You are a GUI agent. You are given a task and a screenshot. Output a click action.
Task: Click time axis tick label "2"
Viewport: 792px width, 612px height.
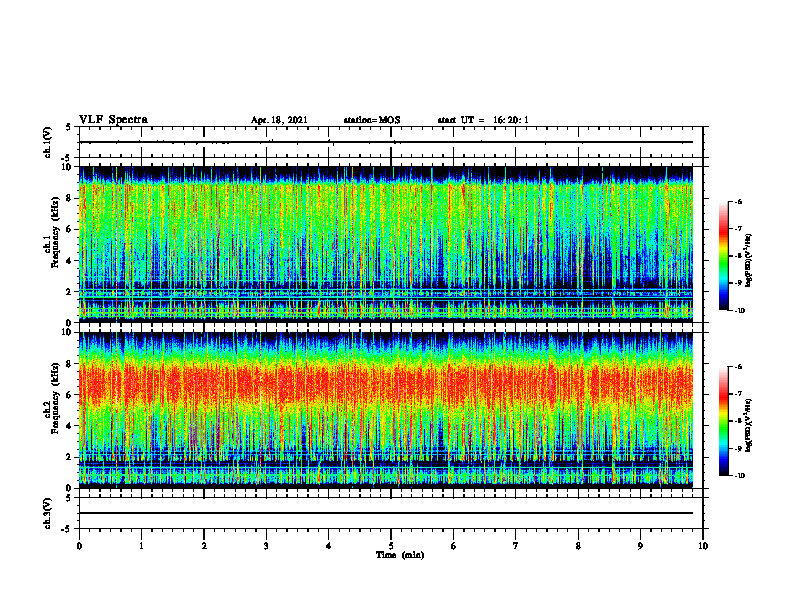click(x=204, y=546)
